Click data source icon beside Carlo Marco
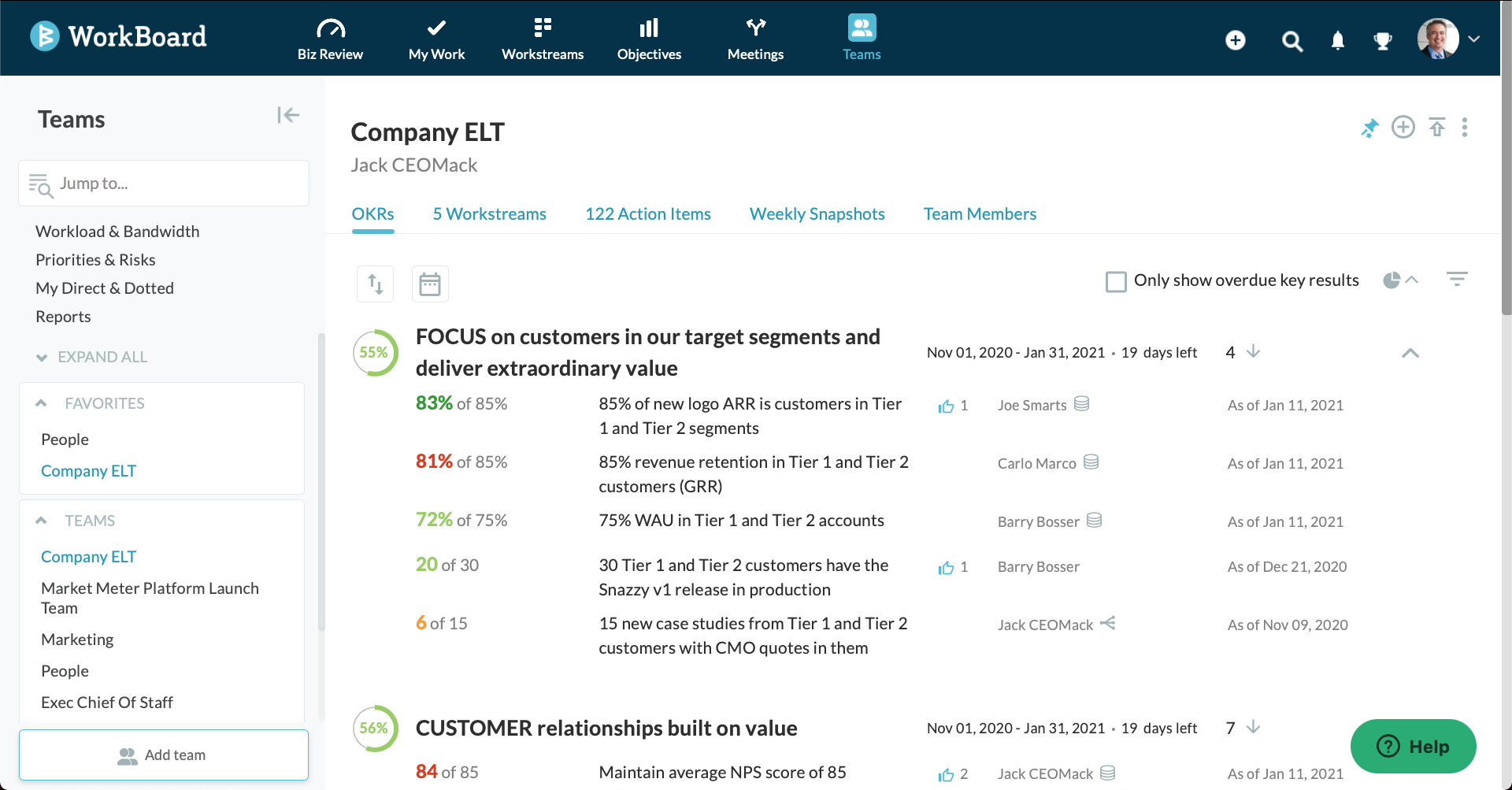Viewport: 1512px width, 790px height. coord(1091,462)
